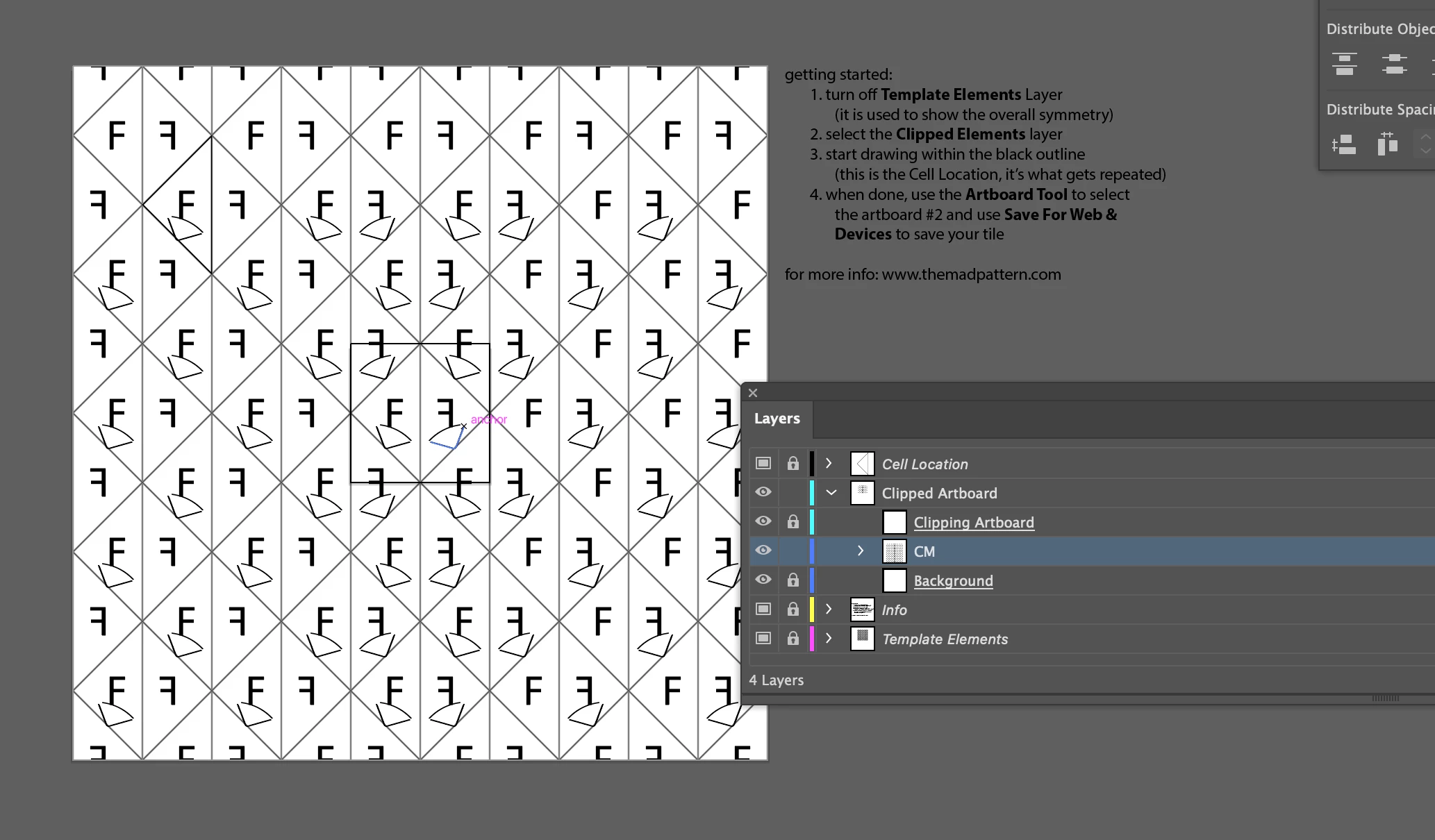Expand the CM sublayer contents

coord(861,551)
